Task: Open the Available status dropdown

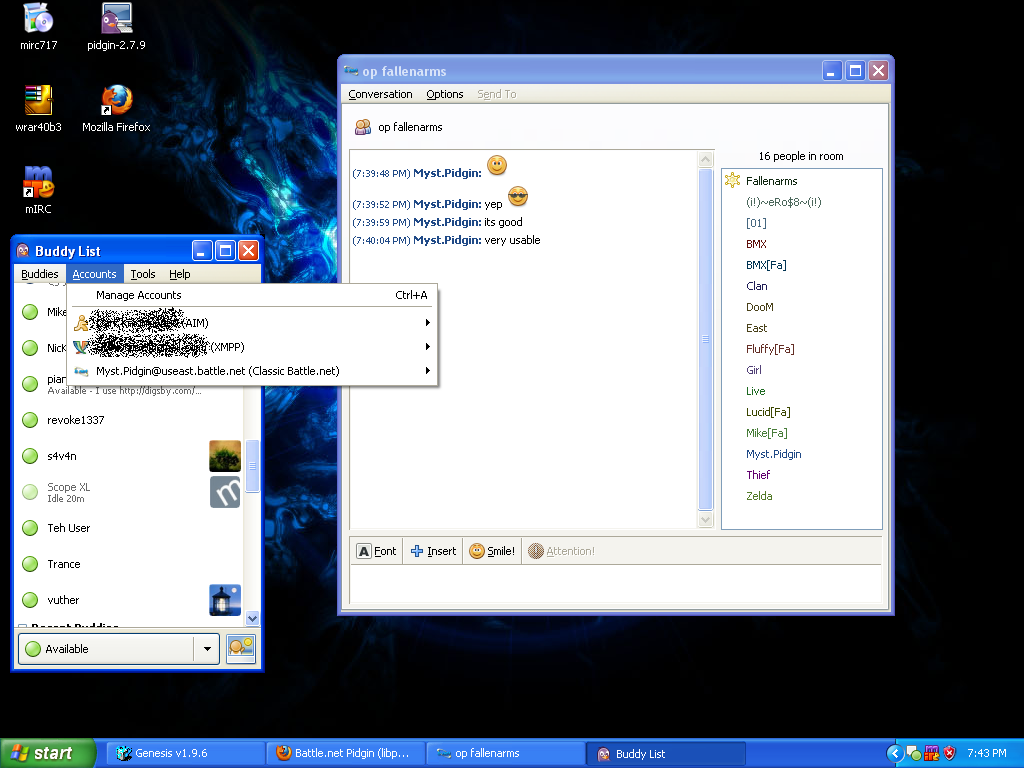Action: click(206, 649)
